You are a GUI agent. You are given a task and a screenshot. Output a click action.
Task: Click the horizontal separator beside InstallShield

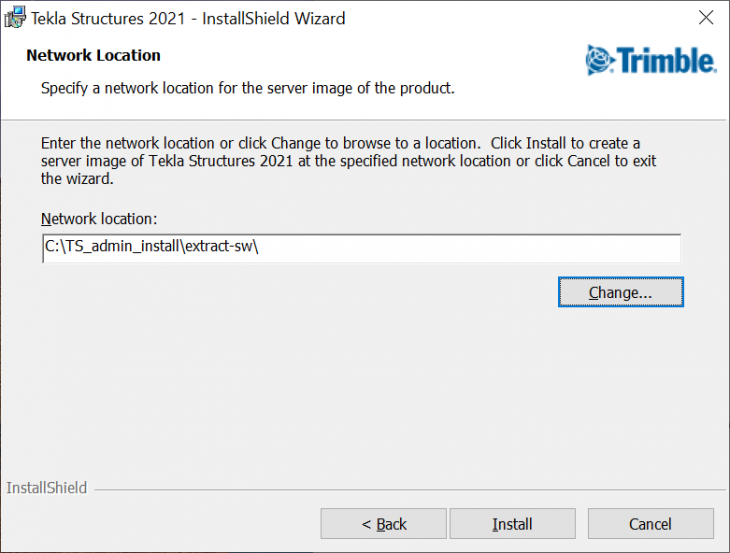coord(410,490)
